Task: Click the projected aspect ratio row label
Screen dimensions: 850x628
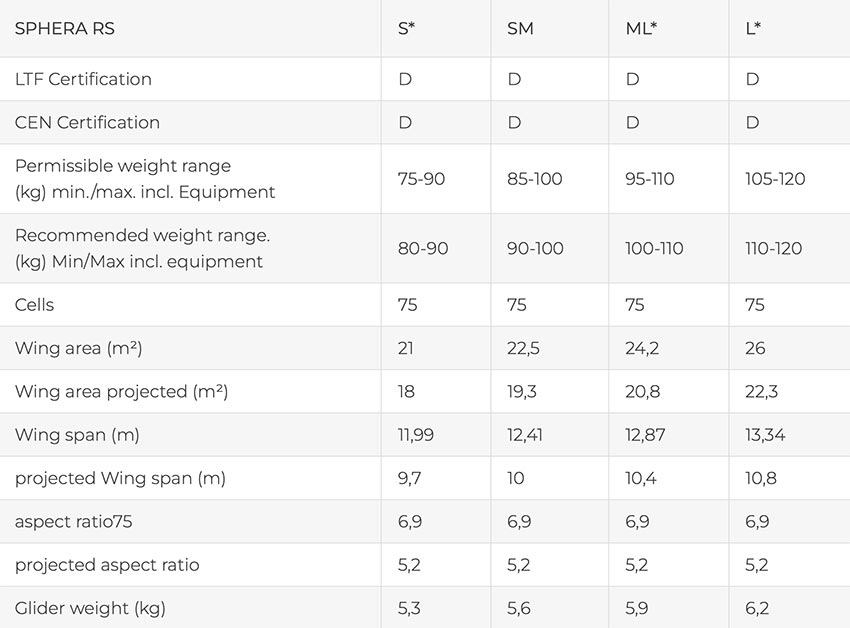Action: pyautogui.click(x=107, y=565)
